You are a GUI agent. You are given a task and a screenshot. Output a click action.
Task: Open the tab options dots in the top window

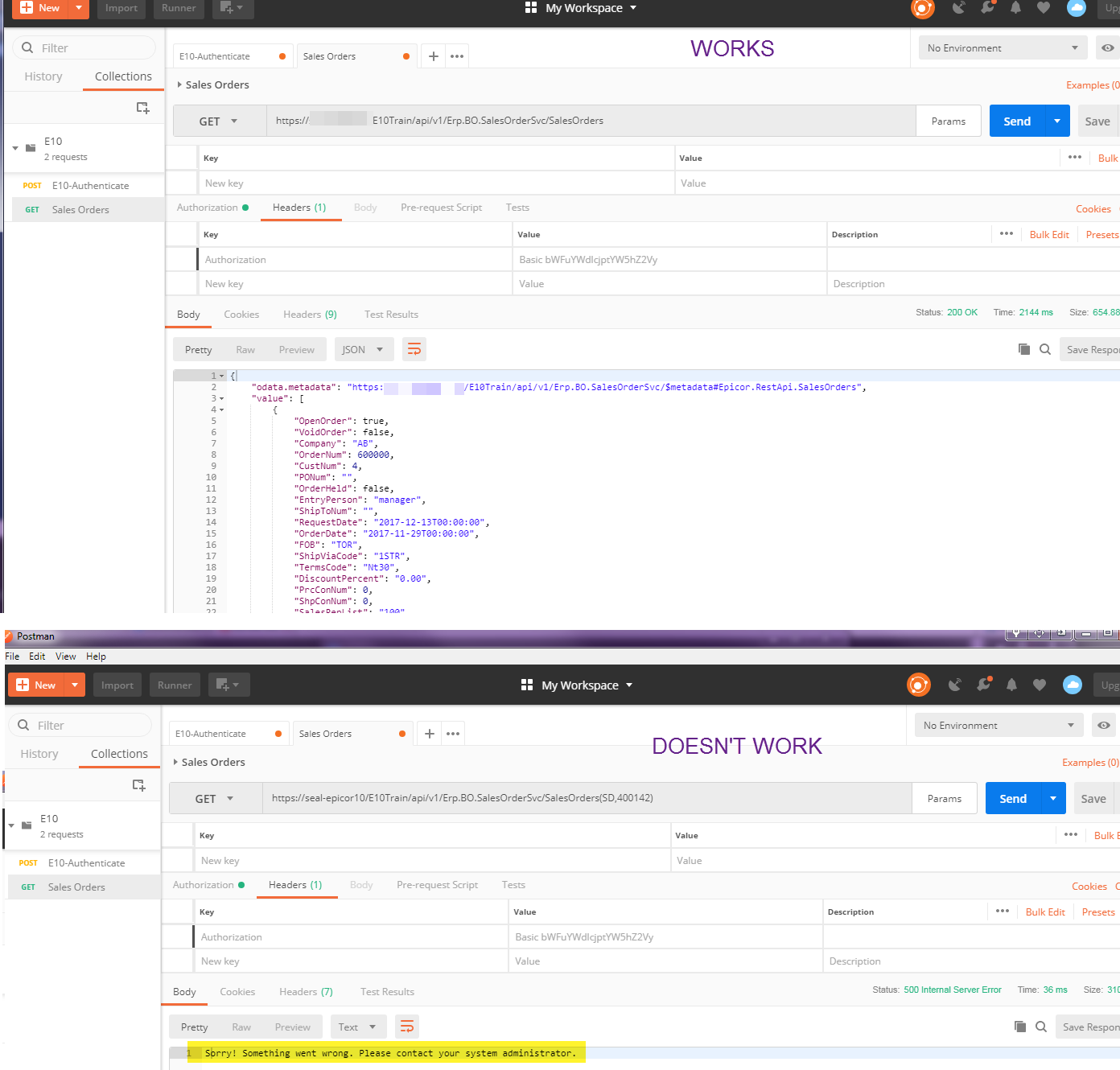coord(457,56)
